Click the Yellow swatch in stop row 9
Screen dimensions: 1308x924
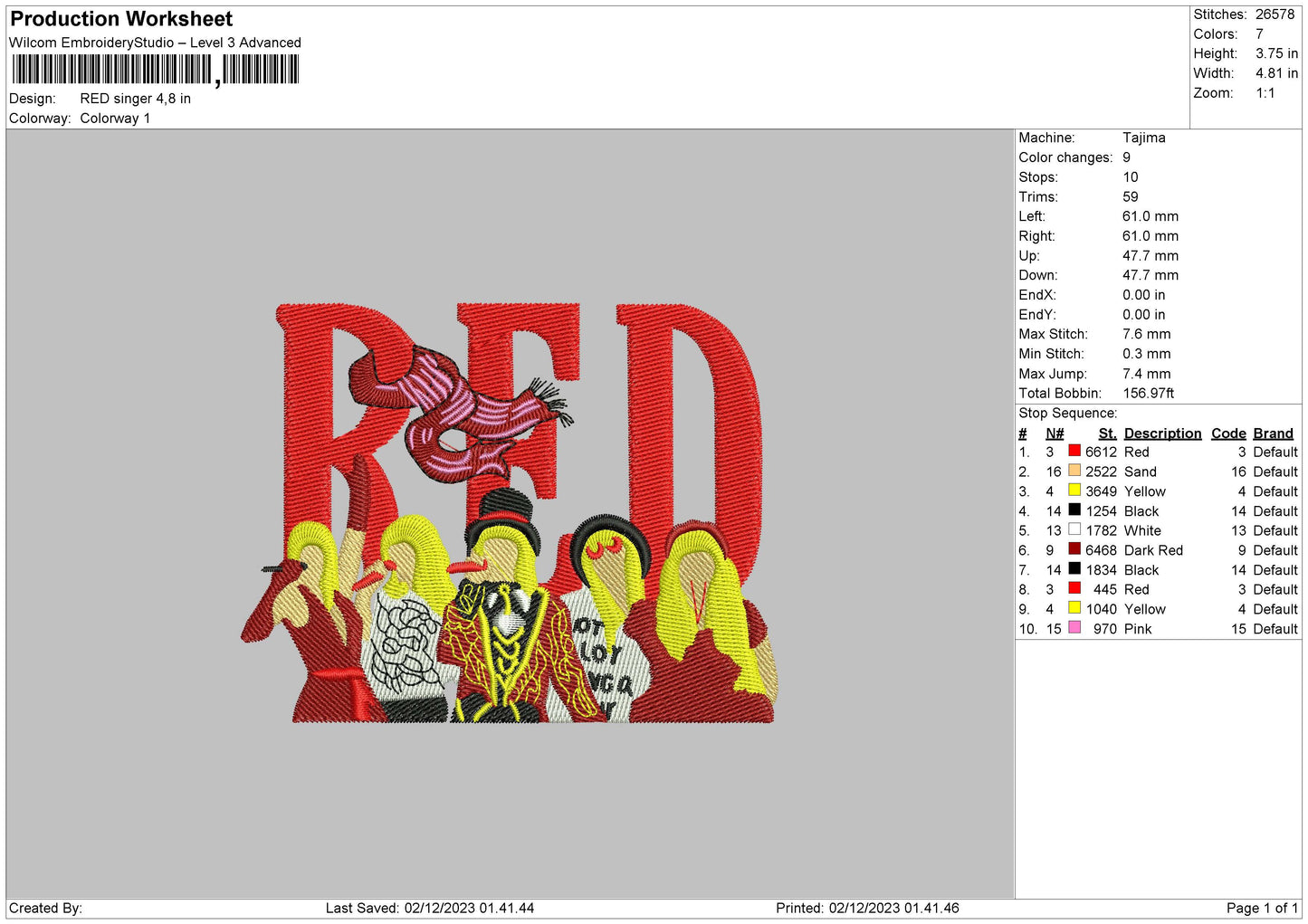(1074, 608)
